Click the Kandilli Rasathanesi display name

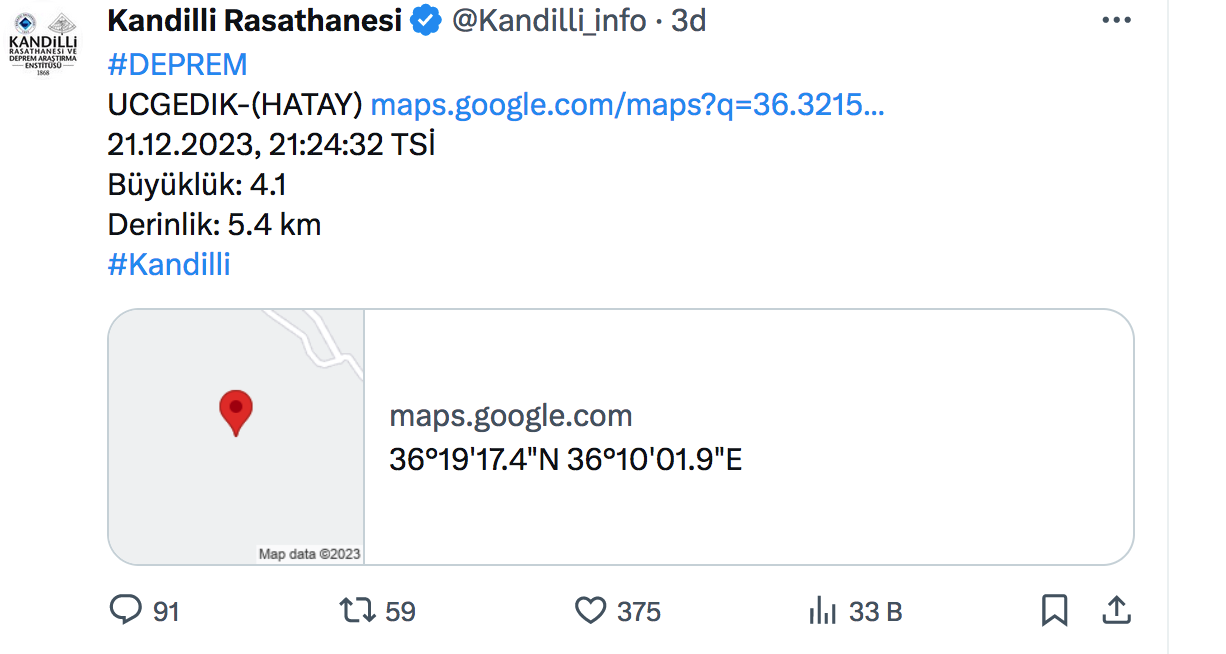(255, 20)
